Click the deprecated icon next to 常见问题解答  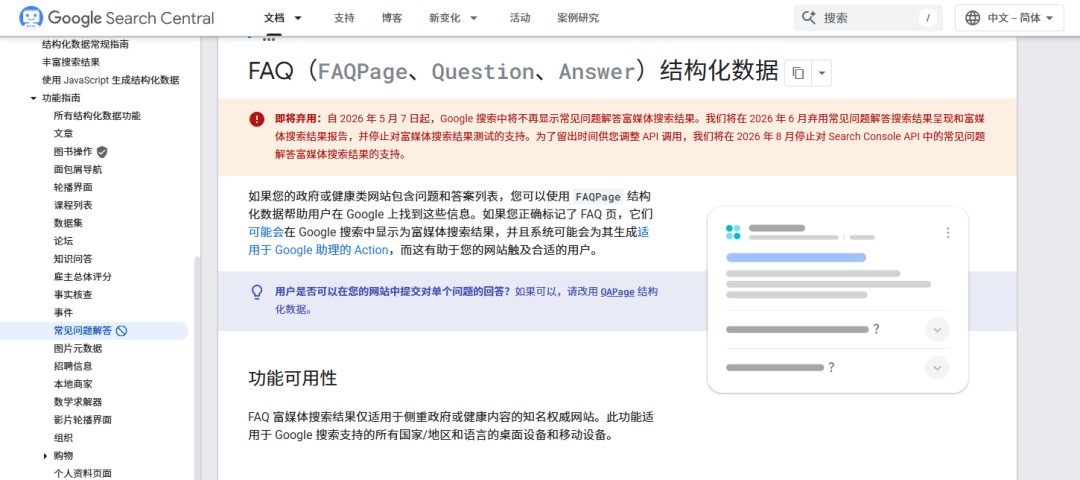(x=121, y=331)
